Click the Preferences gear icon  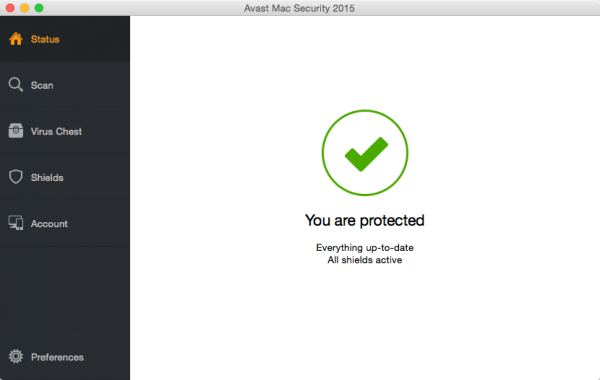tap(16, 356)
